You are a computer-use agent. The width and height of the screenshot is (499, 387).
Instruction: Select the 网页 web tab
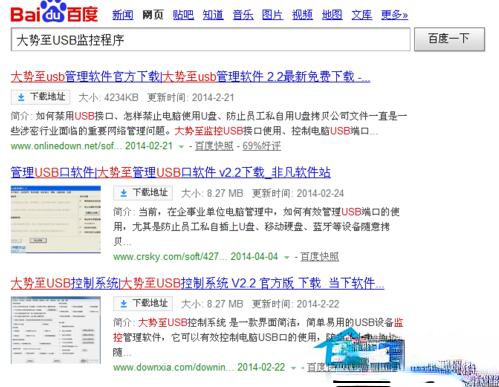tap(153, 15)
